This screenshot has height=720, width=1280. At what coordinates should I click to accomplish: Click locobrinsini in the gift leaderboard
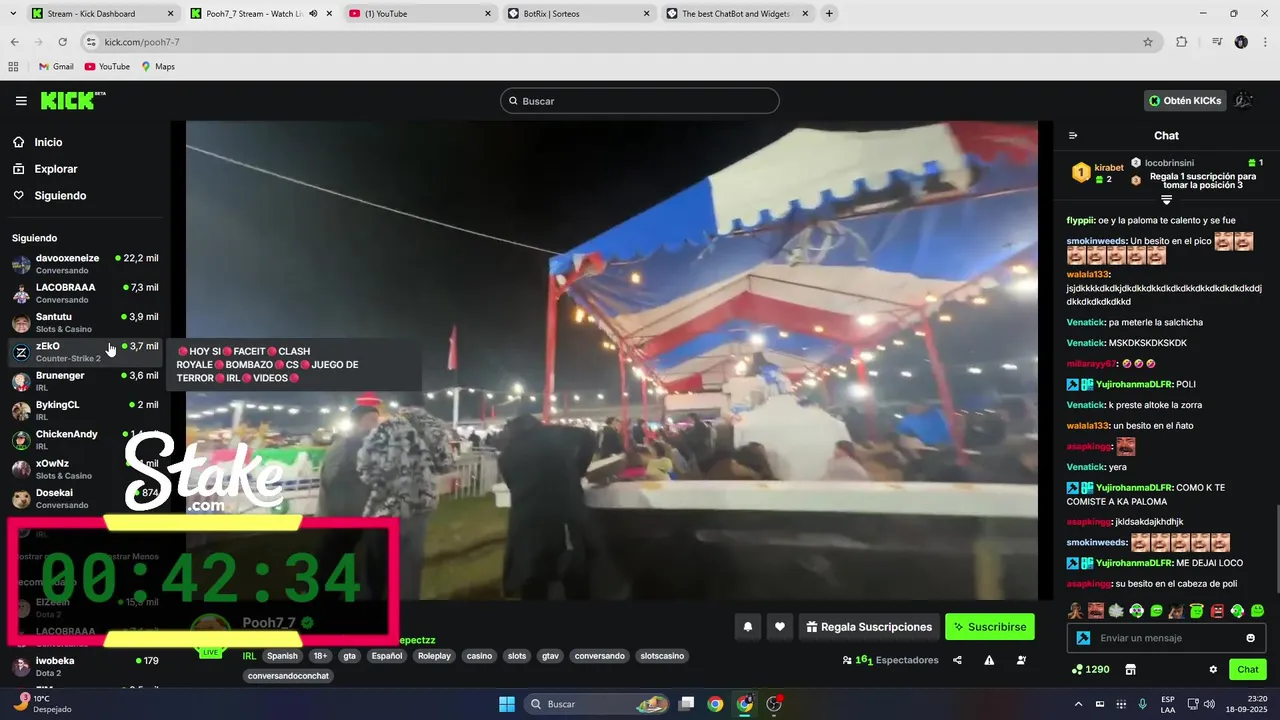pyautogui.click(x=1169, y=162)
